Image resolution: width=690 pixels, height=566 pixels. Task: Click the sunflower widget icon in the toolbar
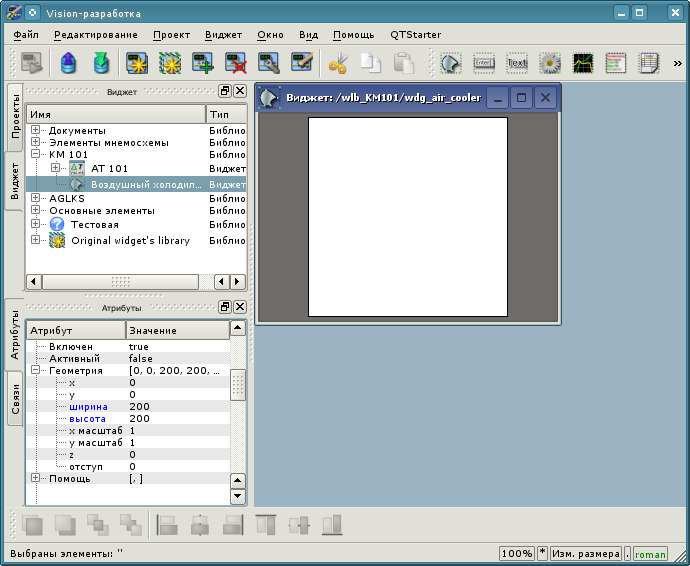tap(550, 64)
